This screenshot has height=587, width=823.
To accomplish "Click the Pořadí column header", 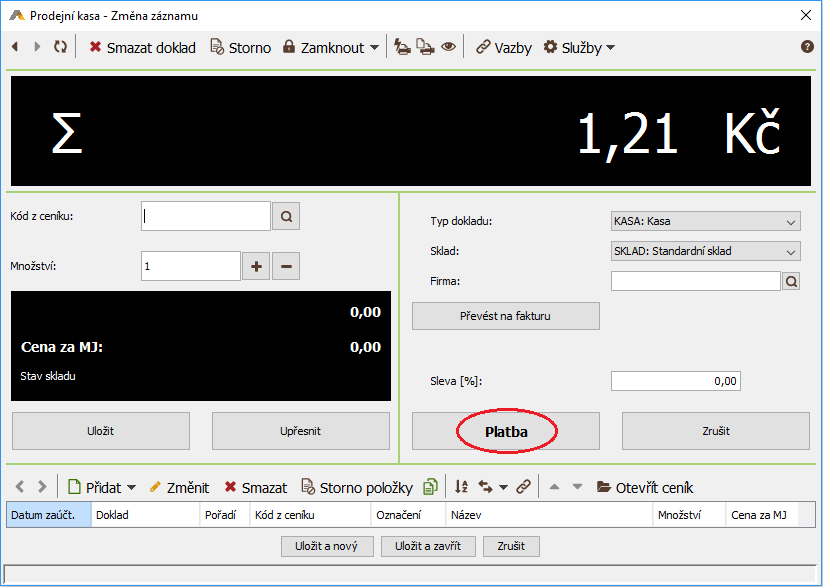I will (x=225, y=515).
